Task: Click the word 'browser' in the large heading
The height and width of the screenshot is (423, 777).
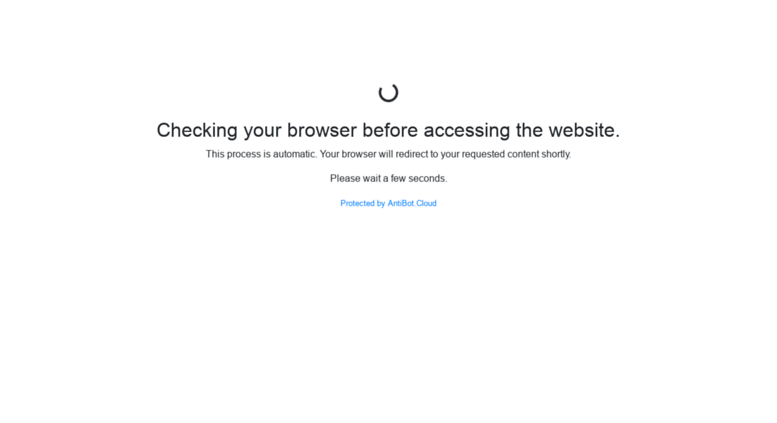Action: point(322,130)
